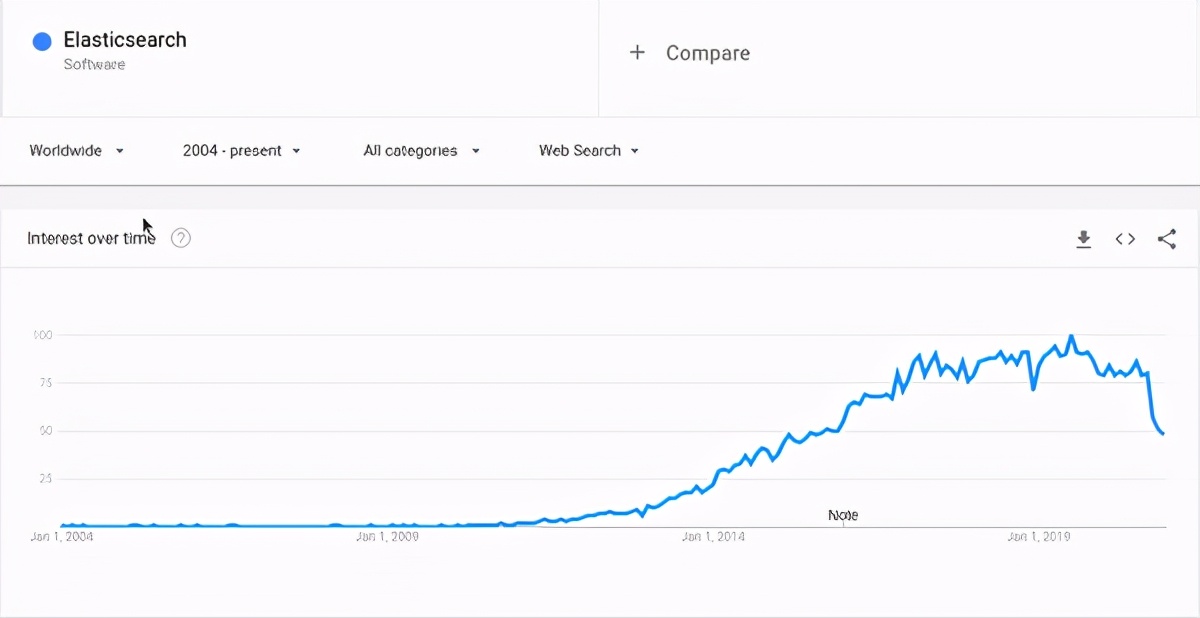Image resolution: width=1200 pixels, height=618 pixels.
Task: Open the Interest over time help icon
Action: pos(181,238)
